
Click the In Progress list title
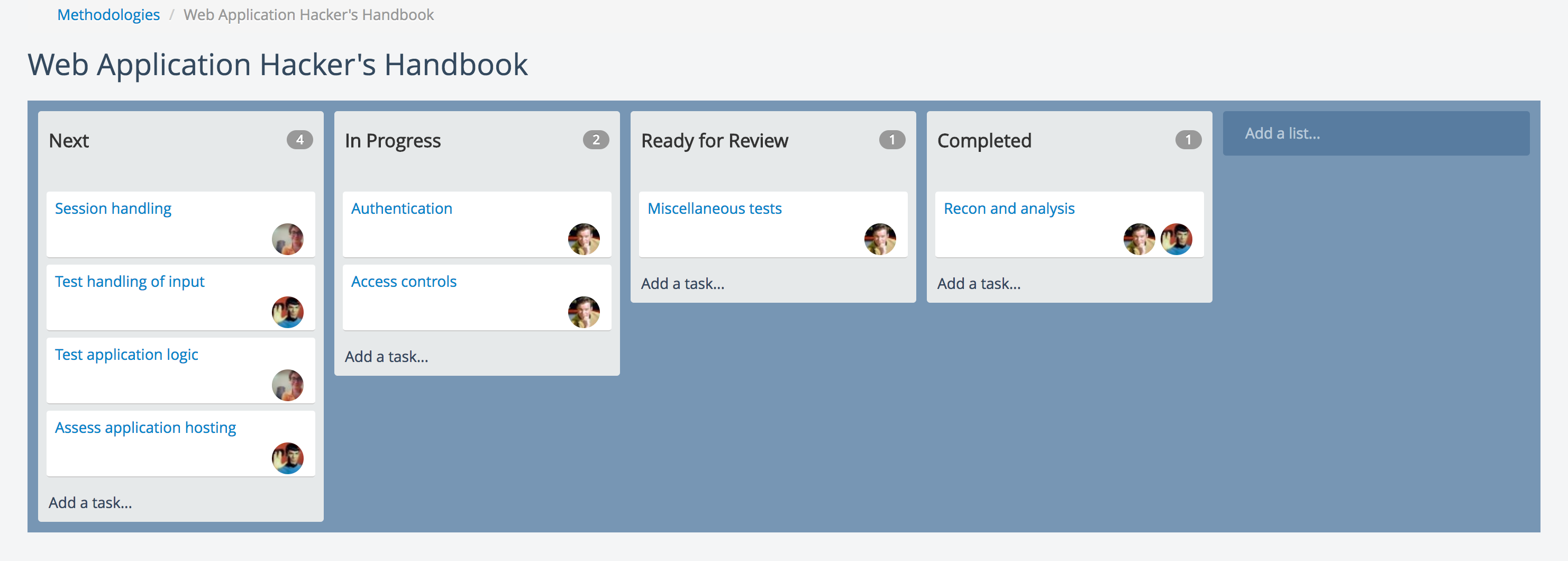(393, 141)
